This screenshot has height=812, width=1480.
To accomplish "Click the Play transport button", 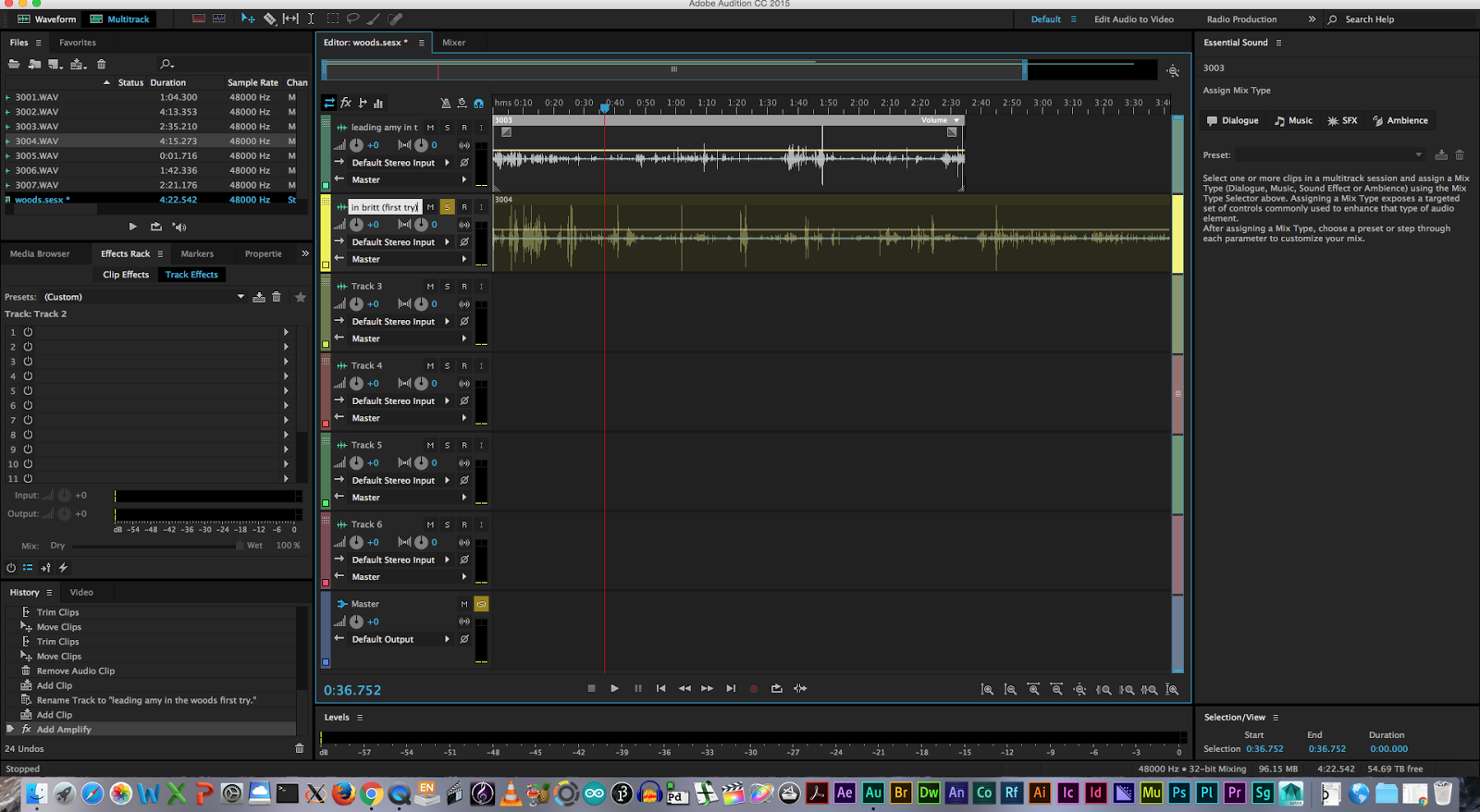I will (614, 688).
